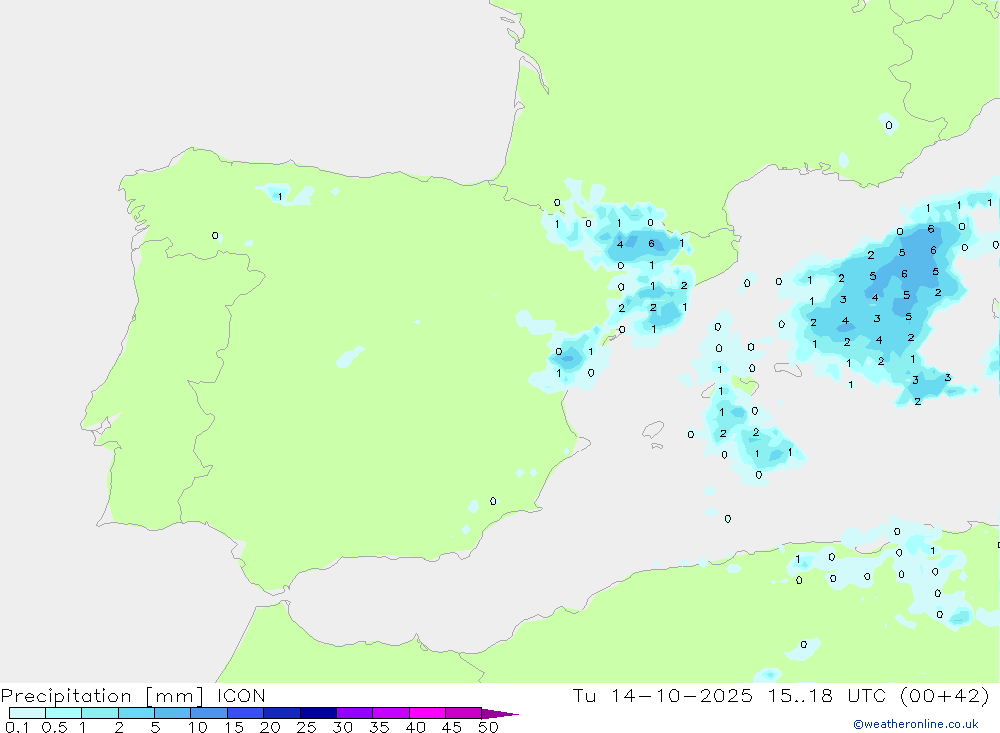Image resolution: width=1000 pixels, height=733 pixels.
Task: Click the Ibiza island outline
Action: [x=653, y=431]
